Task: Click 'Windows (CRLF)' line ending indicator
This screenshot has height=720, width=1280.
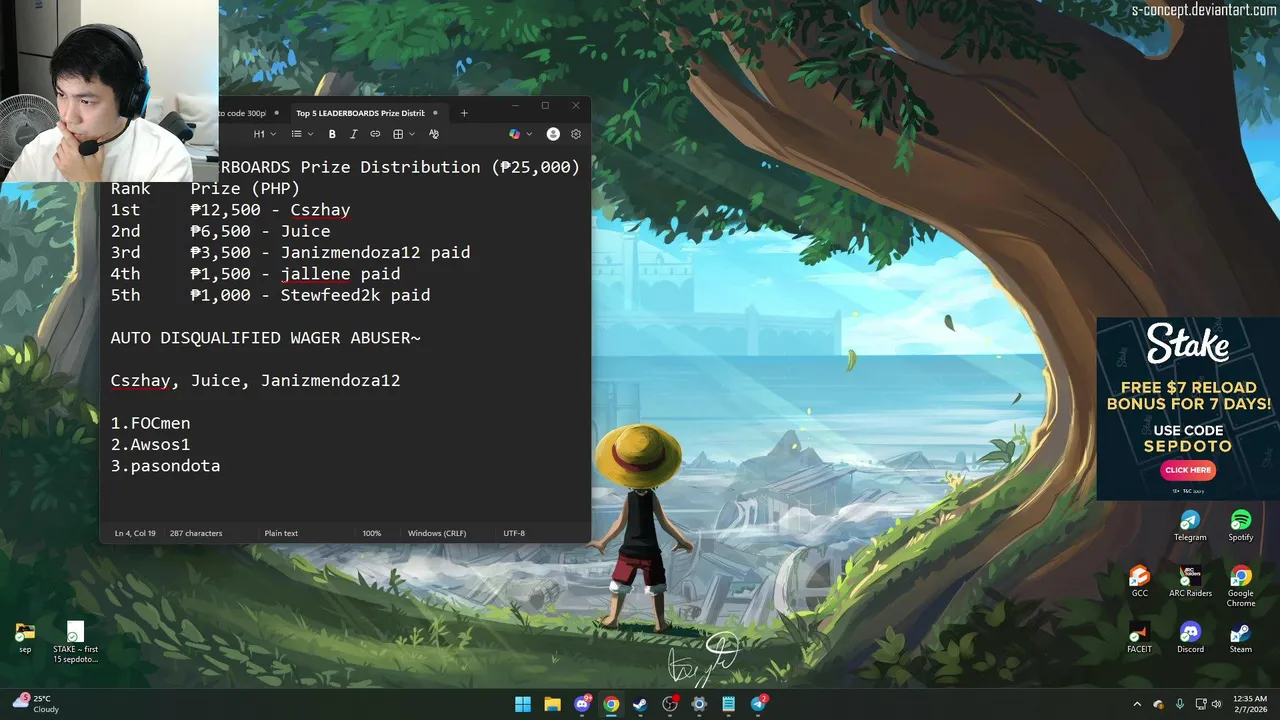Action: click(437, 533)
